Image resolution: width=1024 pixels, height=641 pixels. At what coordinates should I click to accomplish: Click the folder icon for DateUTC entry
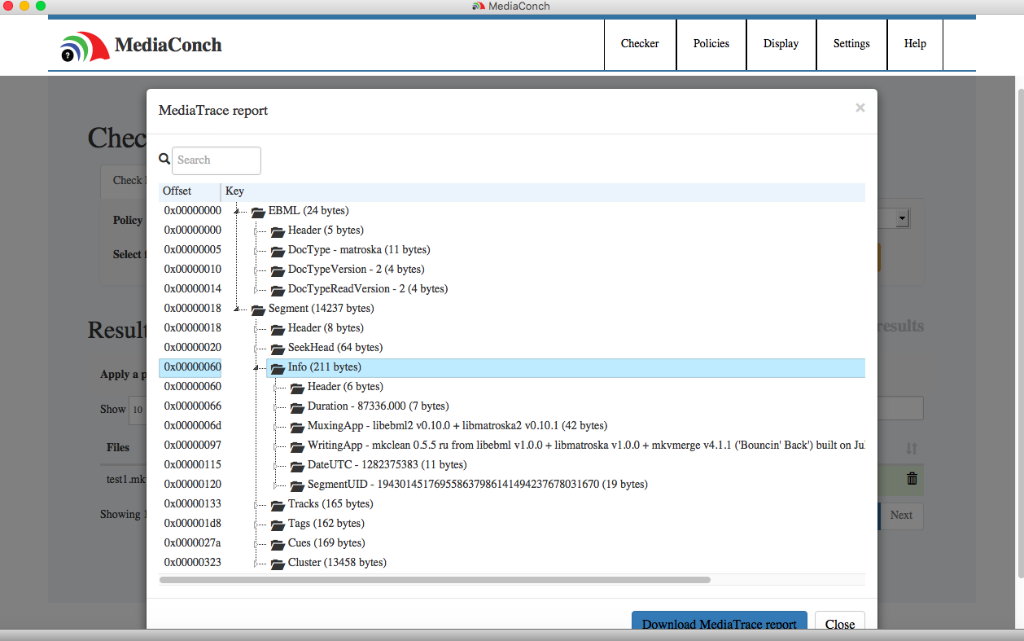click(x=297, y=466)
